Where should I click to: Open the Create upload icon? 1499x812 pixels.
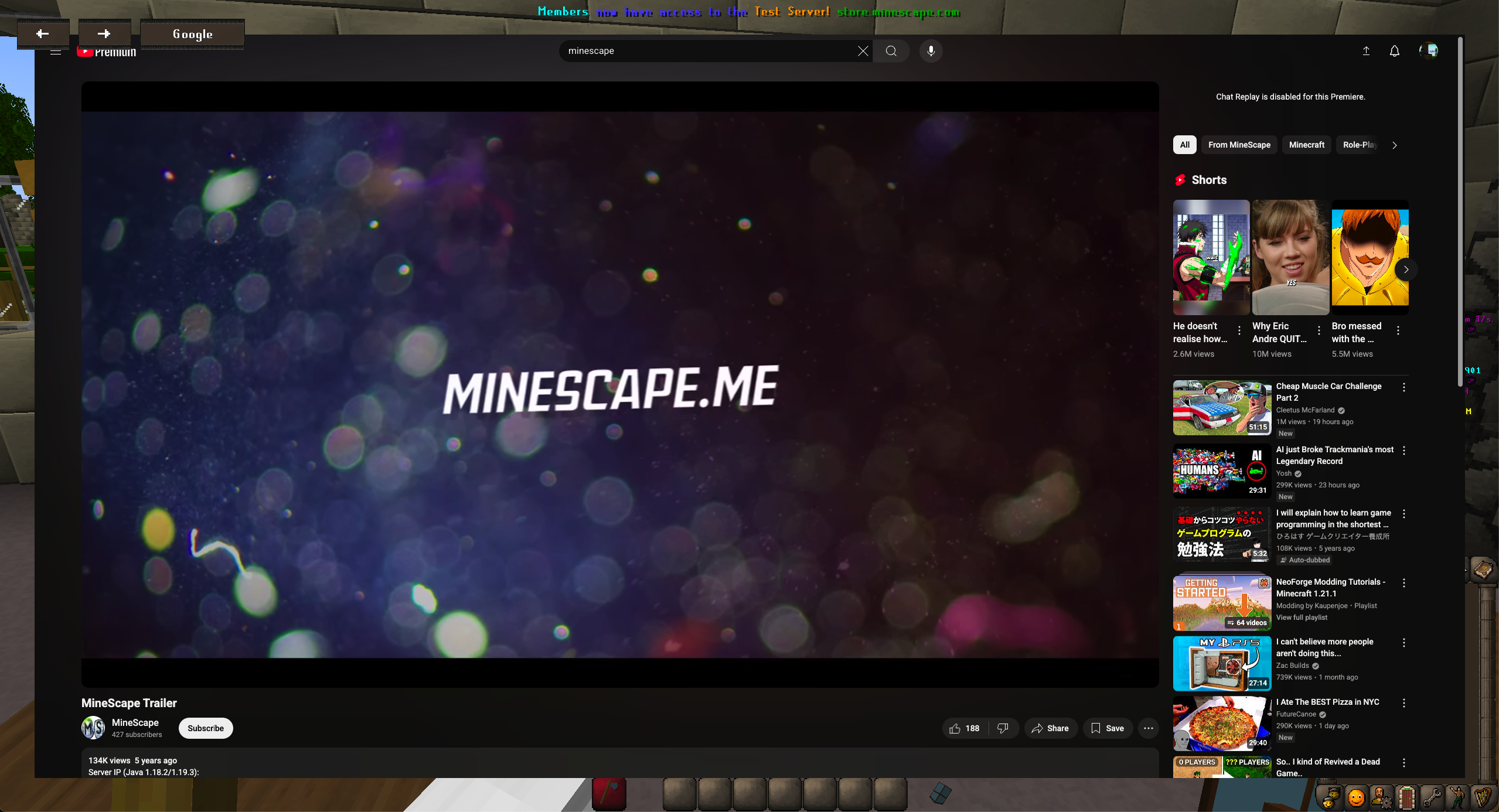point(1366,51)
